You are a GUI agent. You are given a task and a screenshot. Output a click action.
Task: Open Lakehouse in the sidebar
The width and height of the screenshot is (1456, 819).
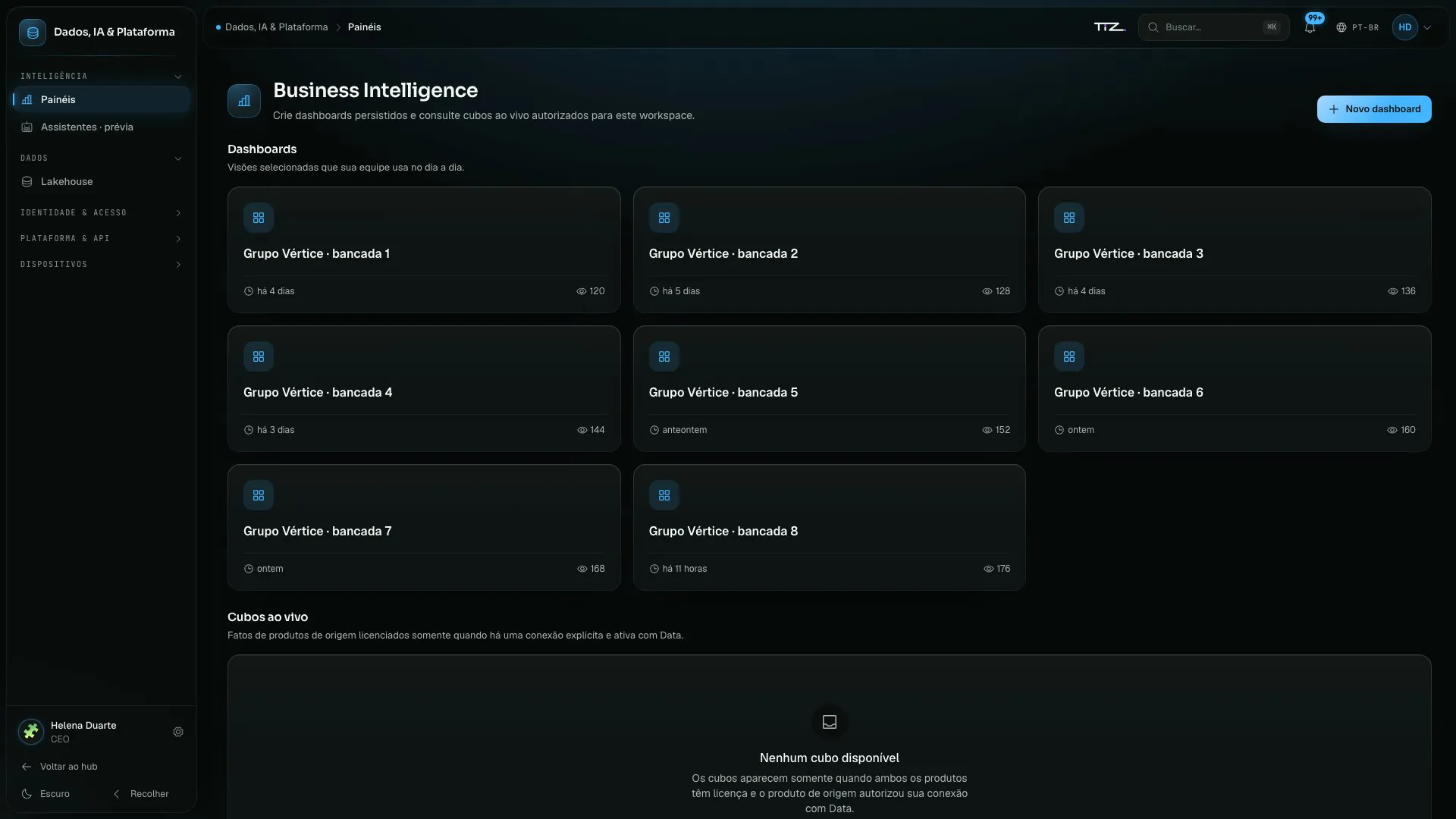(101, 182)
